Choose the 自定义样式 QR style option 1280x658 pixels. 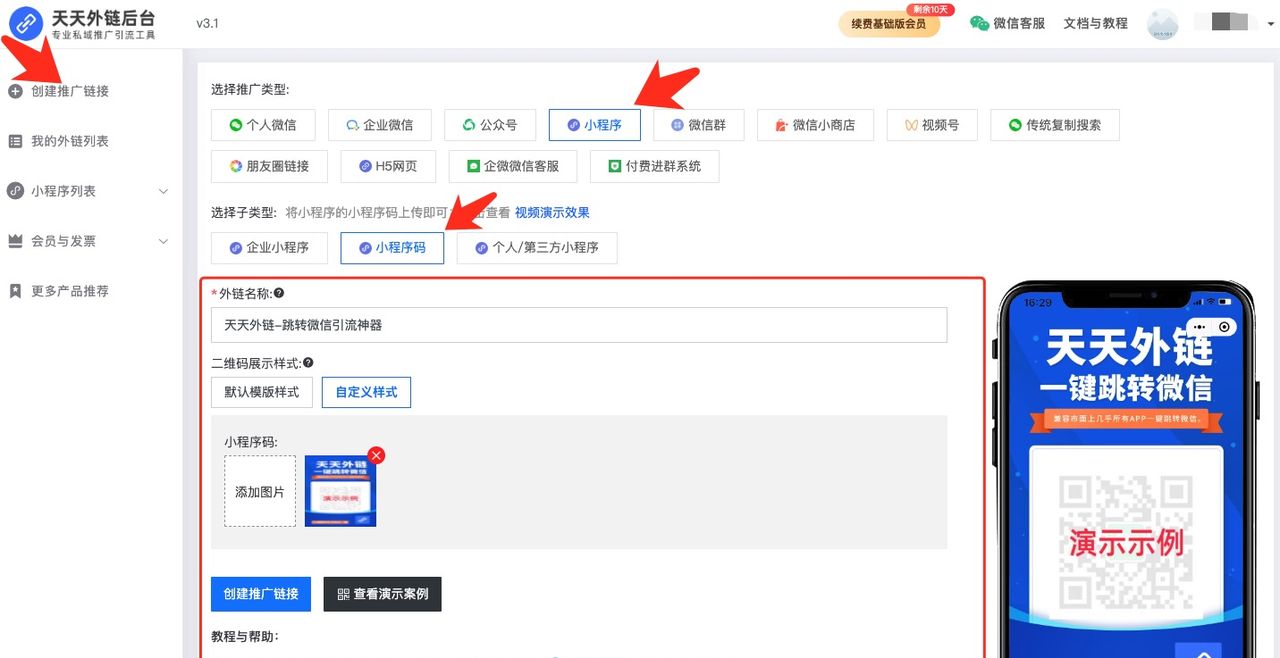click(x=366, y=392)
